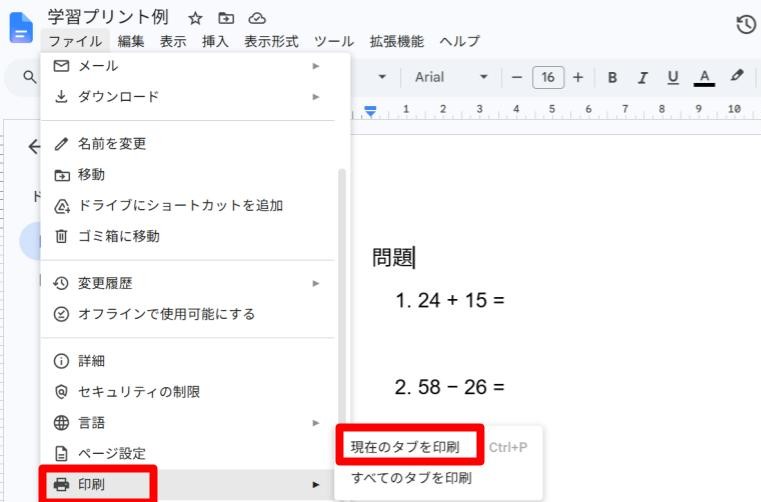Click the search magnifier in toolbar

click(x=30, y=77)
